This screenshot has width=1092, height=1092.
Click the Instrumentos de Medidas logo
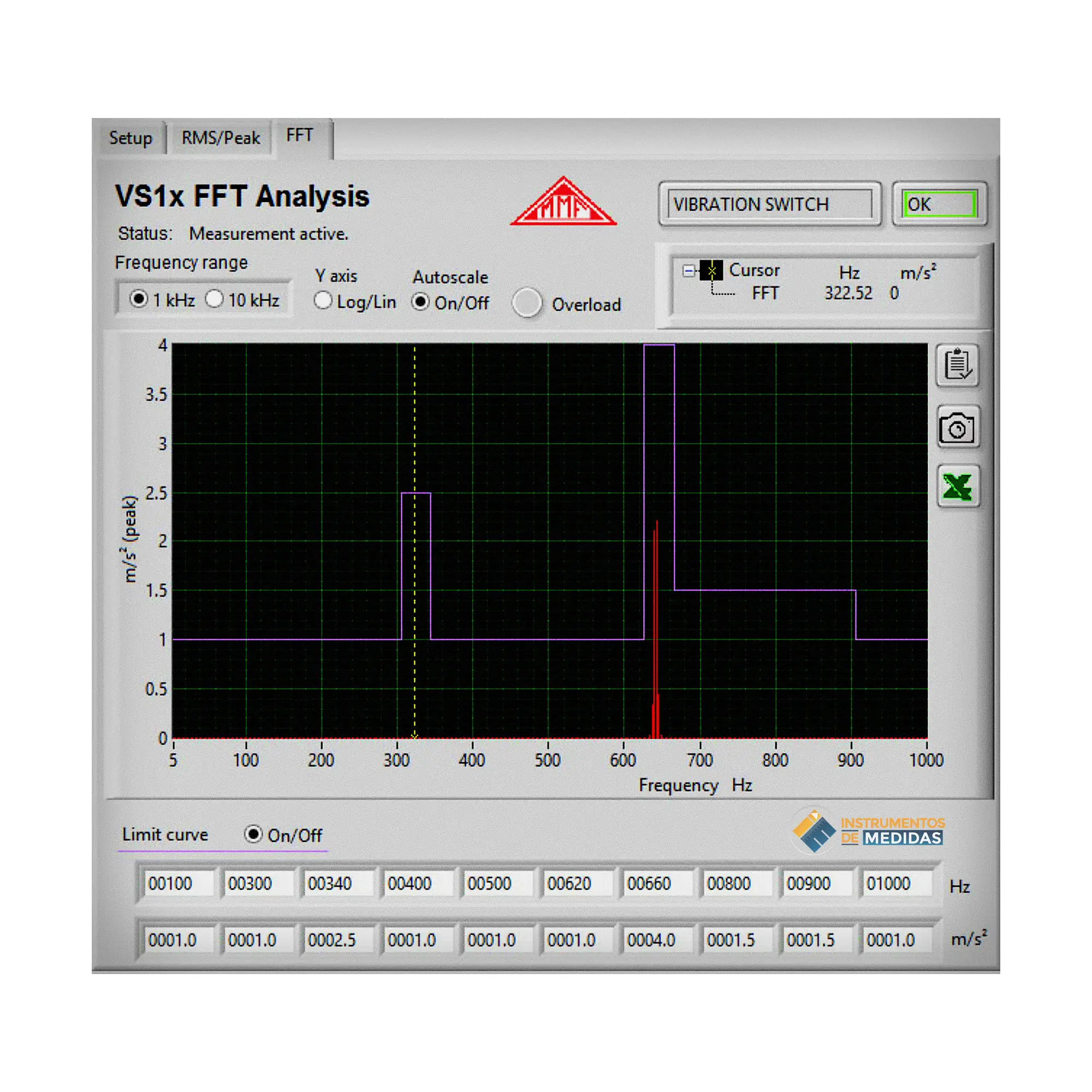pyautogui.click(x=869, y=831)
